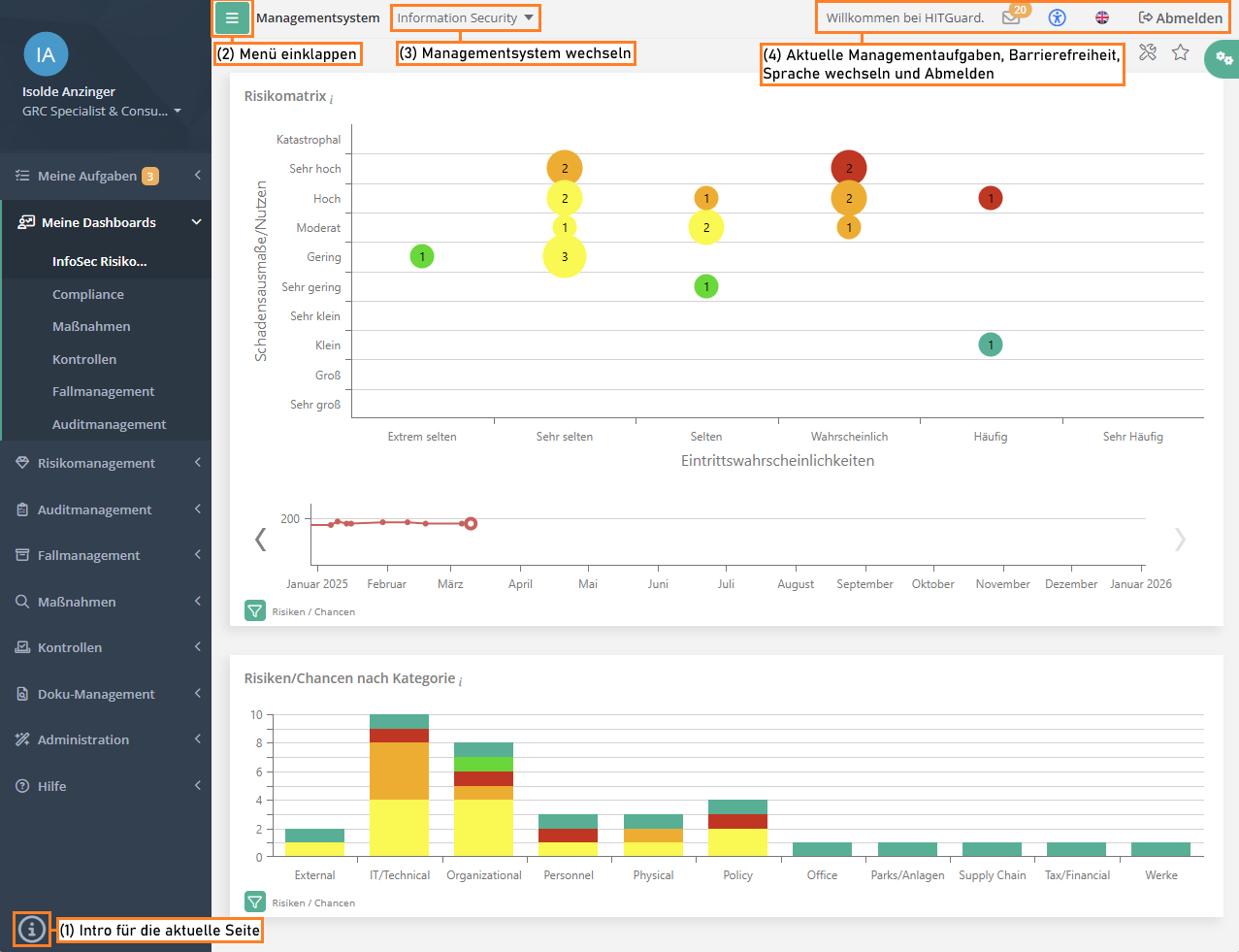Open the Maßnahmen dashboard entry
The width and height of the screenshot is (1239, 952).
[91, 327]
